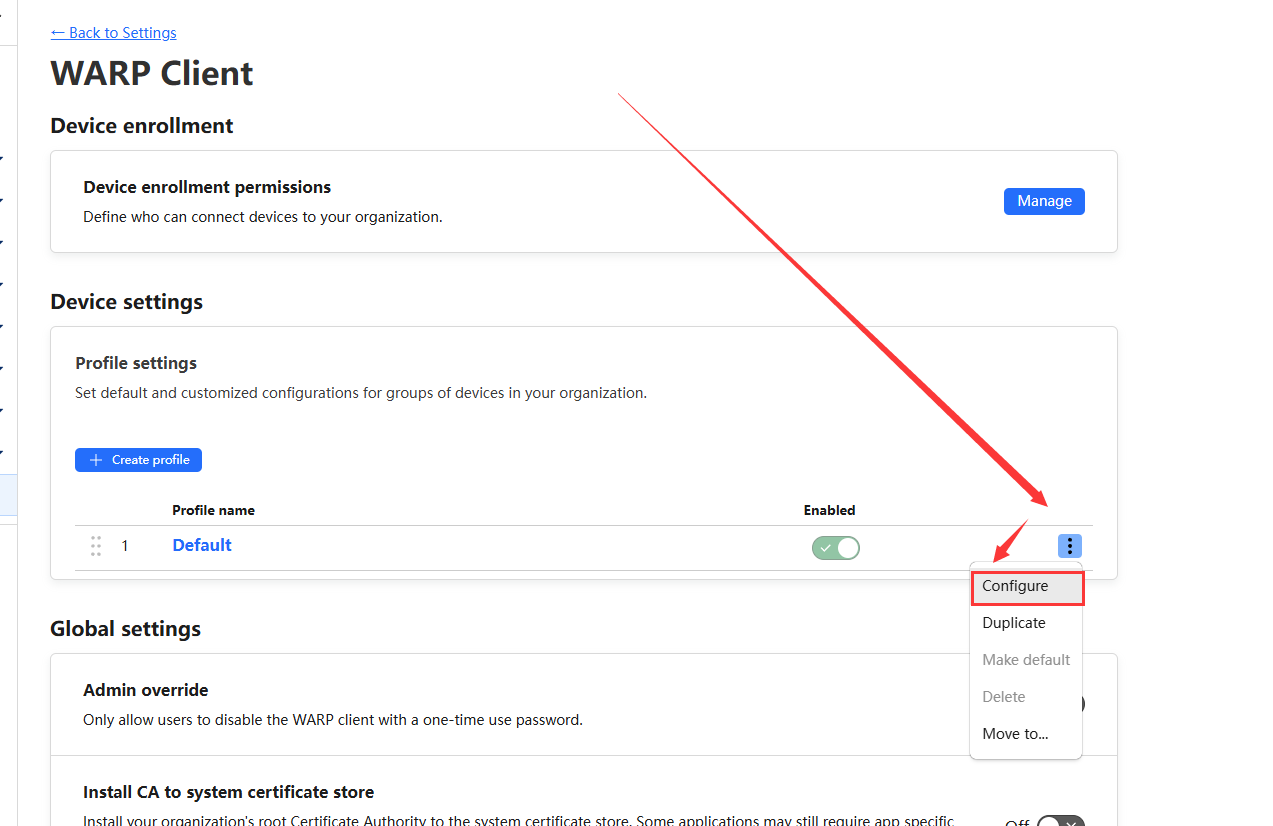Go back via Back to Settings link
Viewport: 1273px width, 826px height.
tap(113, 33)
